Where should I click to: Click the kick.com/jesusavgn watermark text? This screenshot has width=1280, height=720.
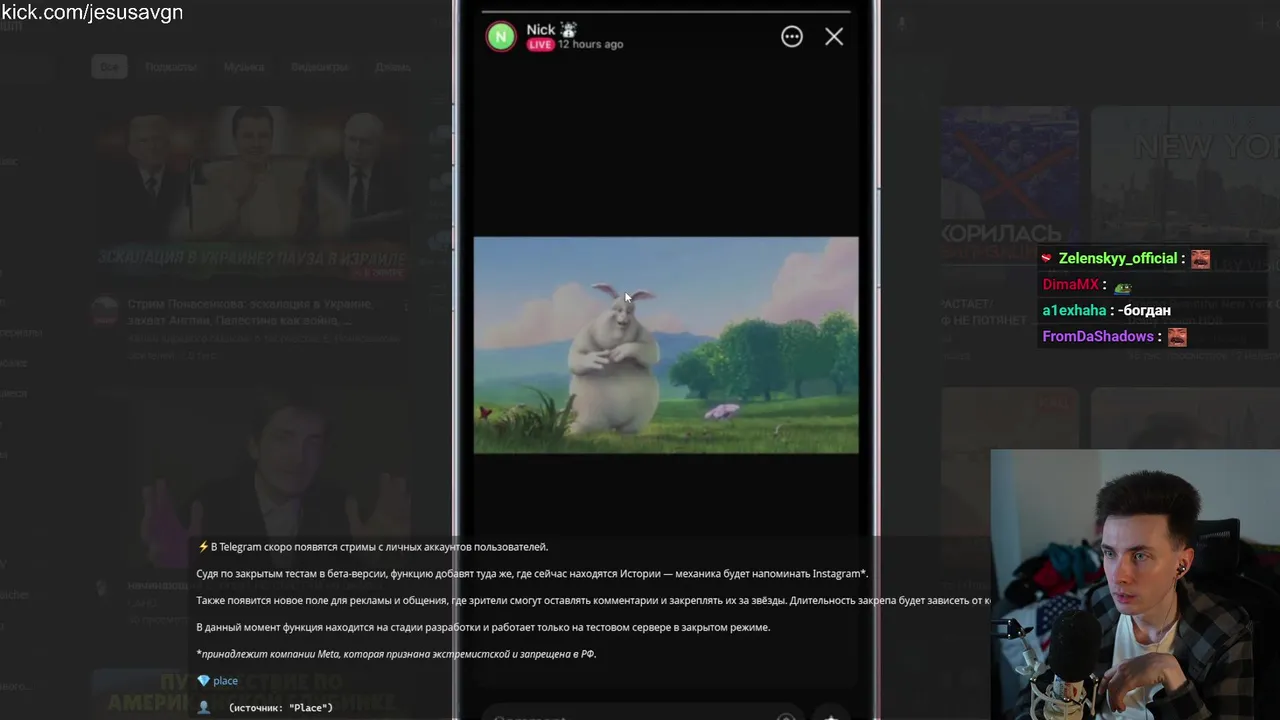tap(92, 13)
